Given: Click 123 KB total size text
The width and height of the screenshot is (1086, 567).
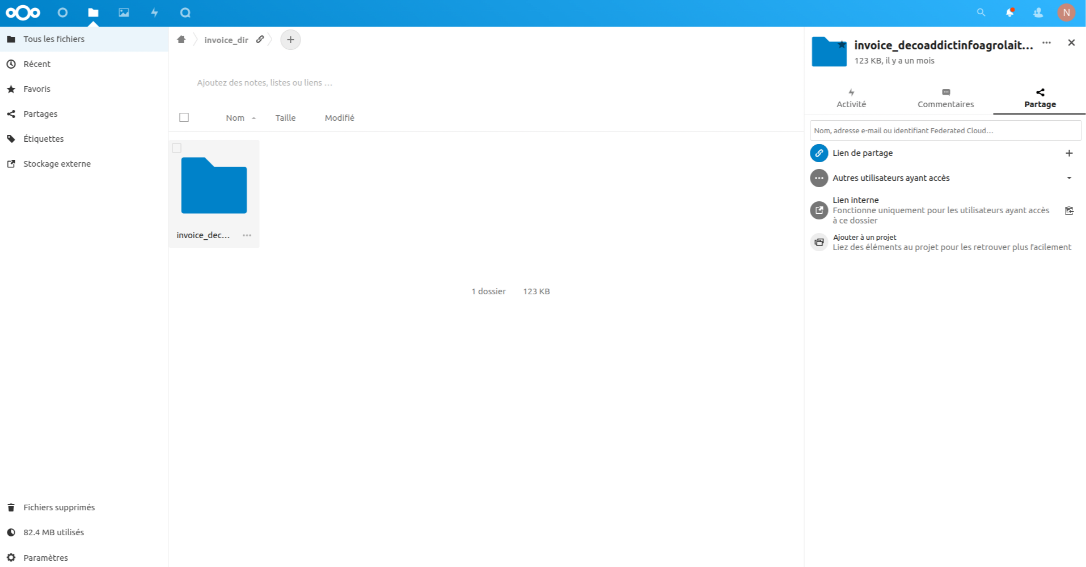Looking at the screenshot, I should [x=536, y=291].
